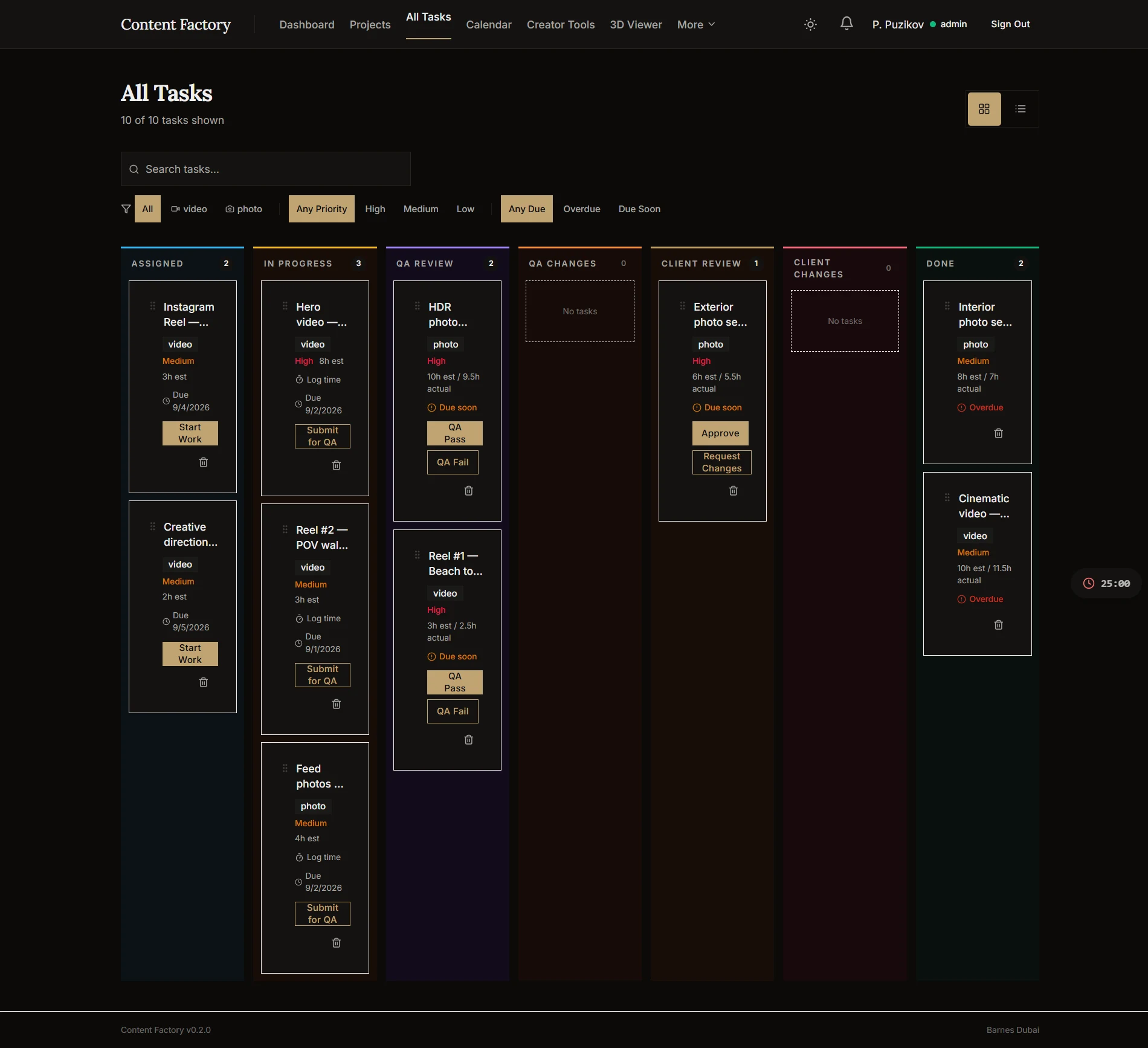Grab the Cinematic video drag handle
Screen dimensions: 1148x1048
click(x=947, y=498)
